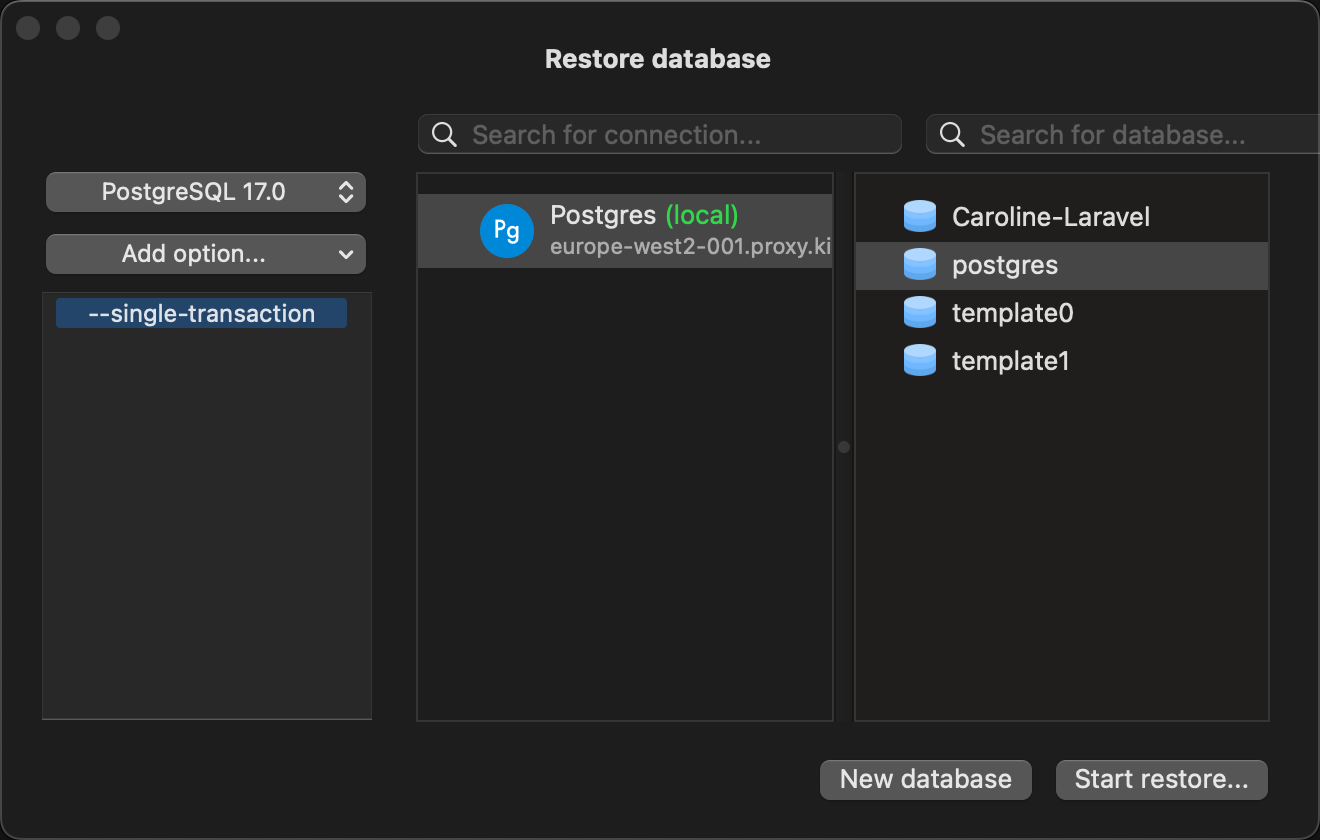The image size is (1320, 840).
Task: Open the Add option dropdown
Action: [205, 254]
